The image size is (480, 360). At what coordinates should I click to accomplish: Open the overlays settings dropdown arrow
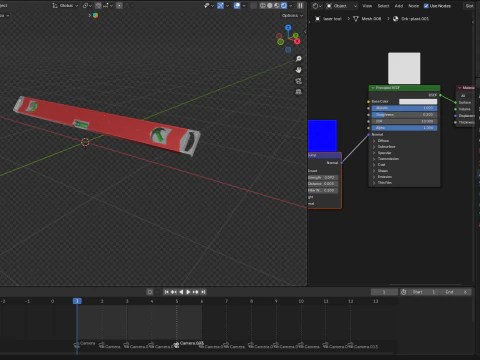244,5
